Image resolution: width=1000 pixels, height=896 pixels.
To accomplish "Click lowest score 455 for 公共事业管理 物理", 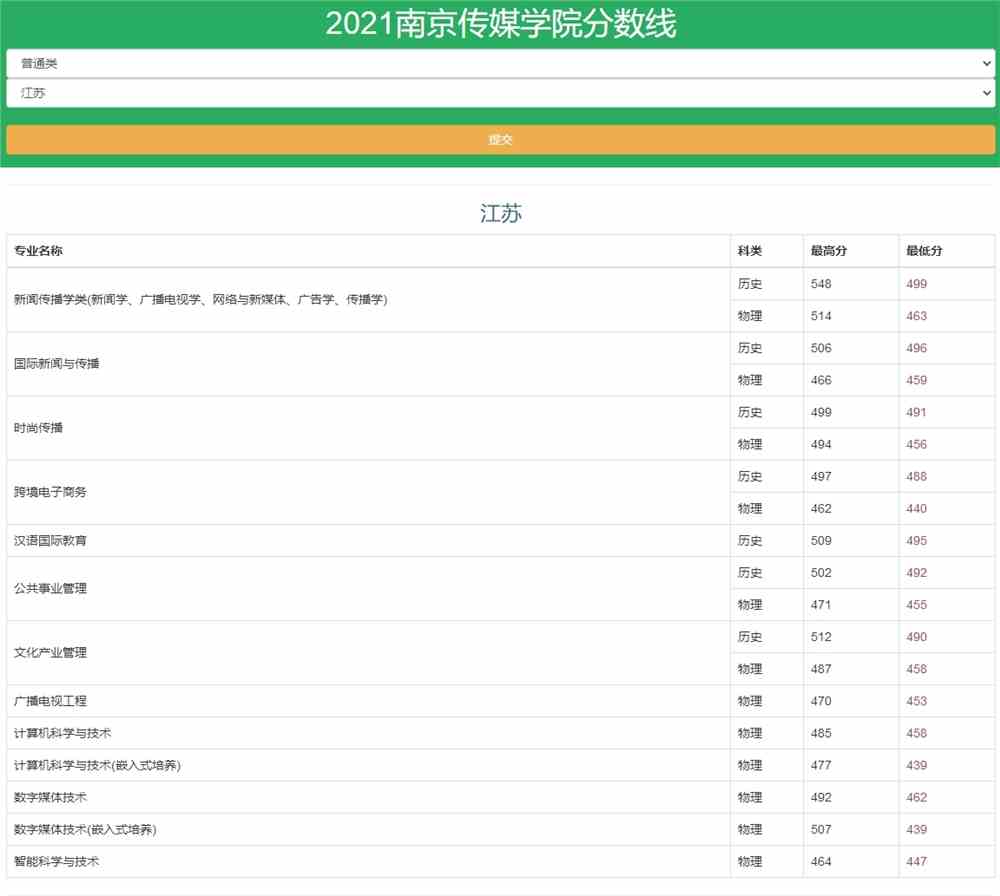I will (916, 605).
